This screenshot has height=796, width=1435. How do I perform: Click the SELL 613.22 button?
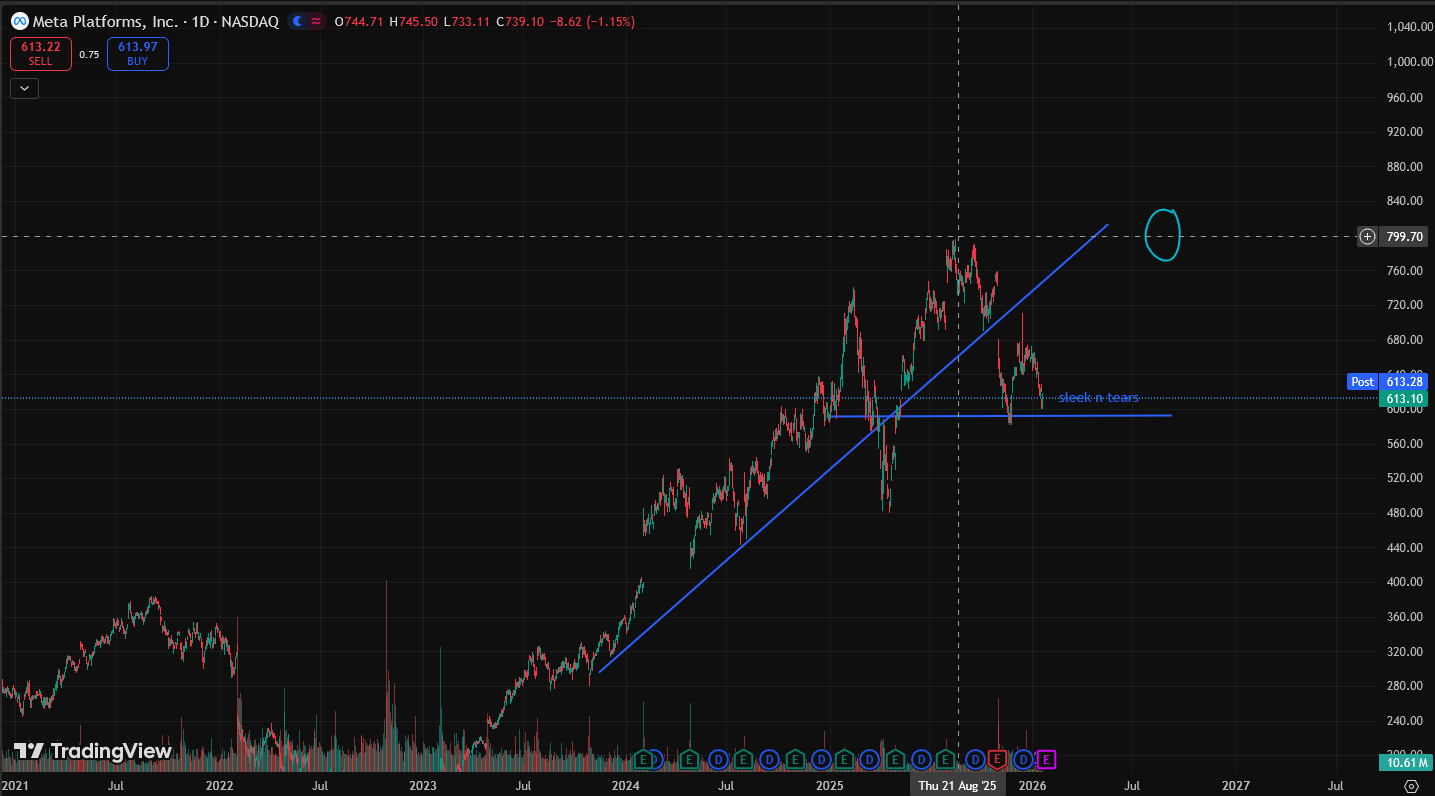coord(41,54)
